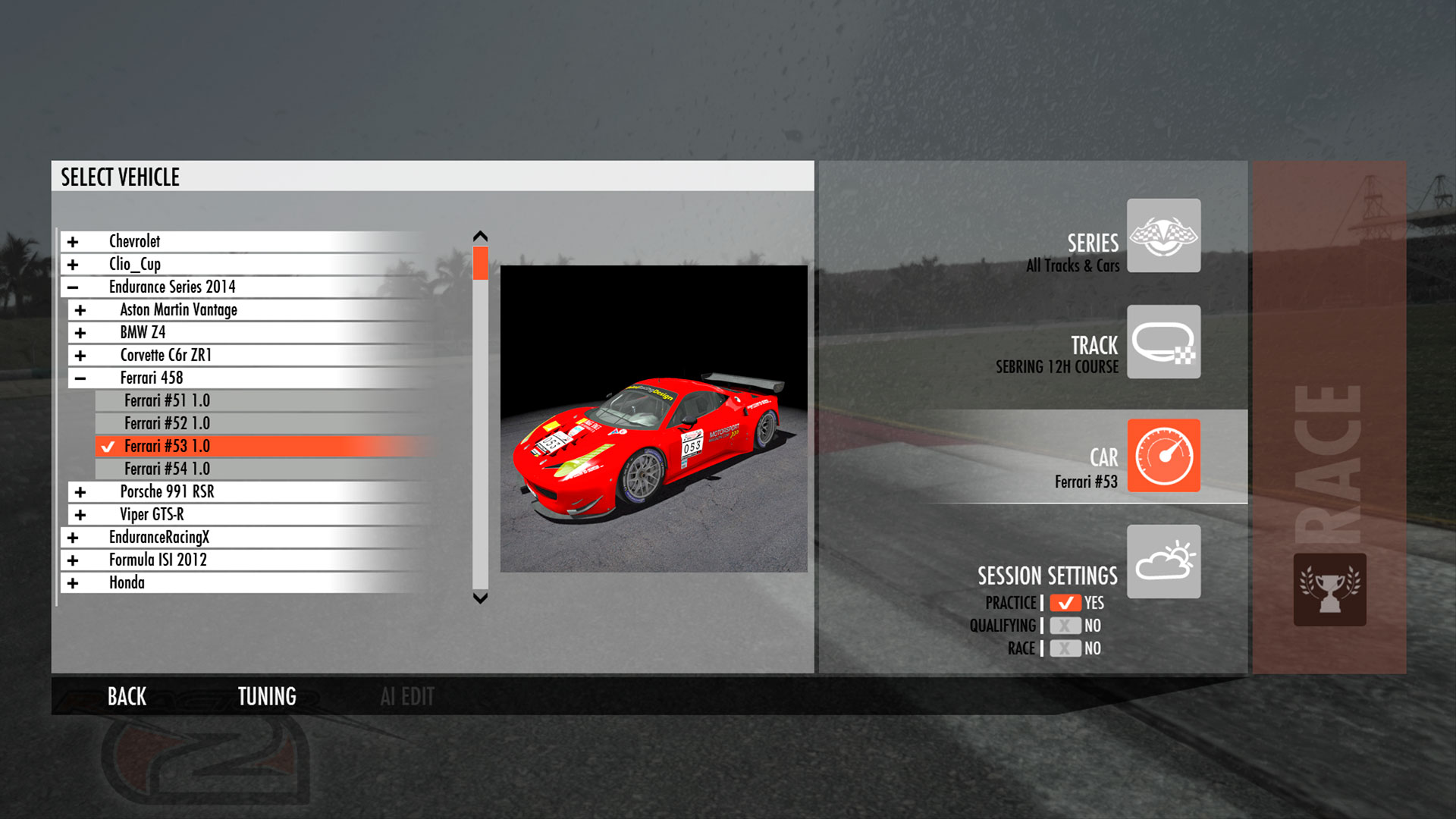Click scroll up arrow above vehicle list
The width and height of the screenshot is (1456, 819).
[480, 237]
